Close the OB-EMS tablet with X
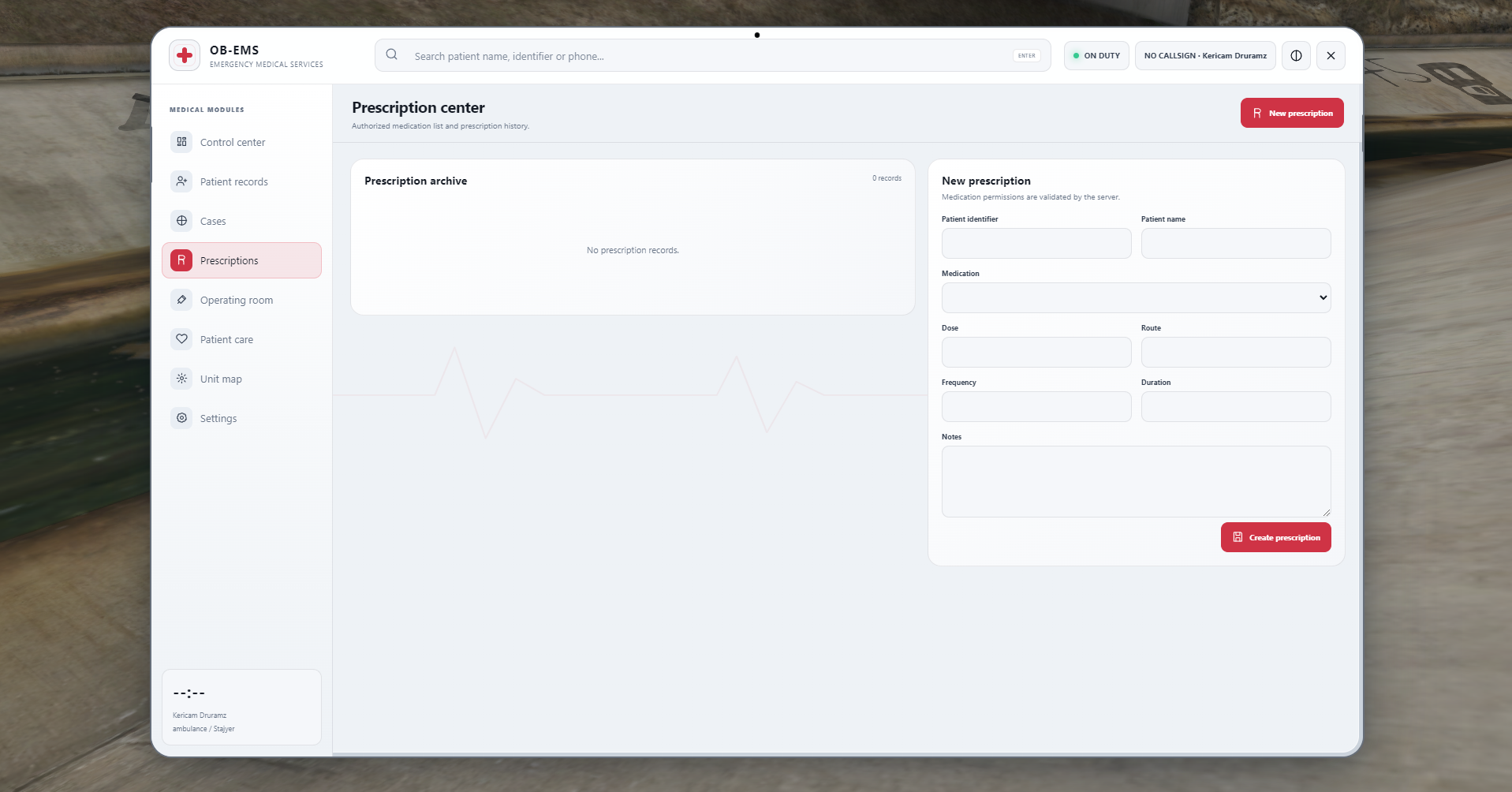The image size is (1512, 792). click(x=1331, y=56)
